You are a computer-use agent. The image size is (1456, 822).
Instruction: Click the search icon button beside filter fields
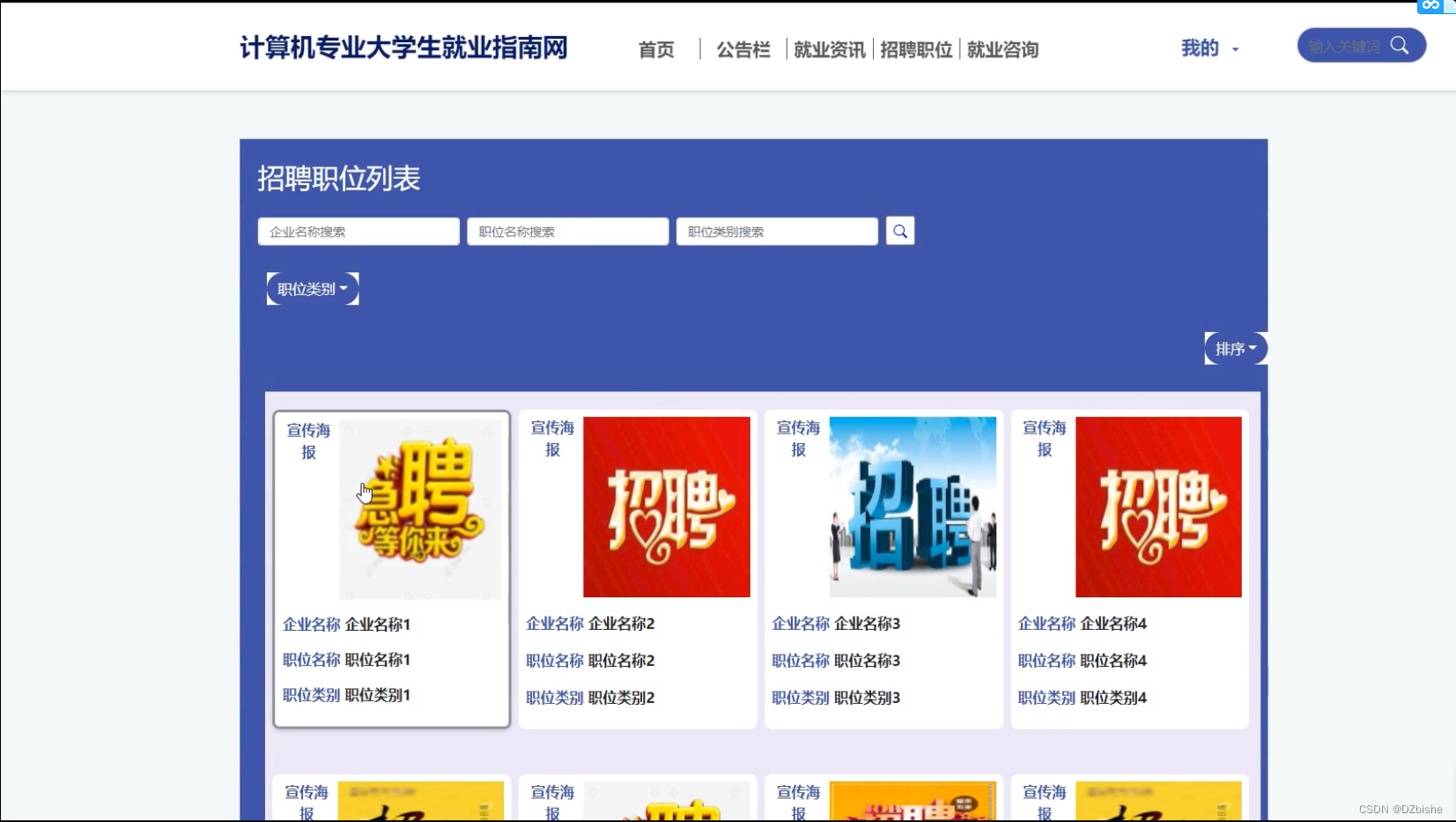(x=900, y=231)
